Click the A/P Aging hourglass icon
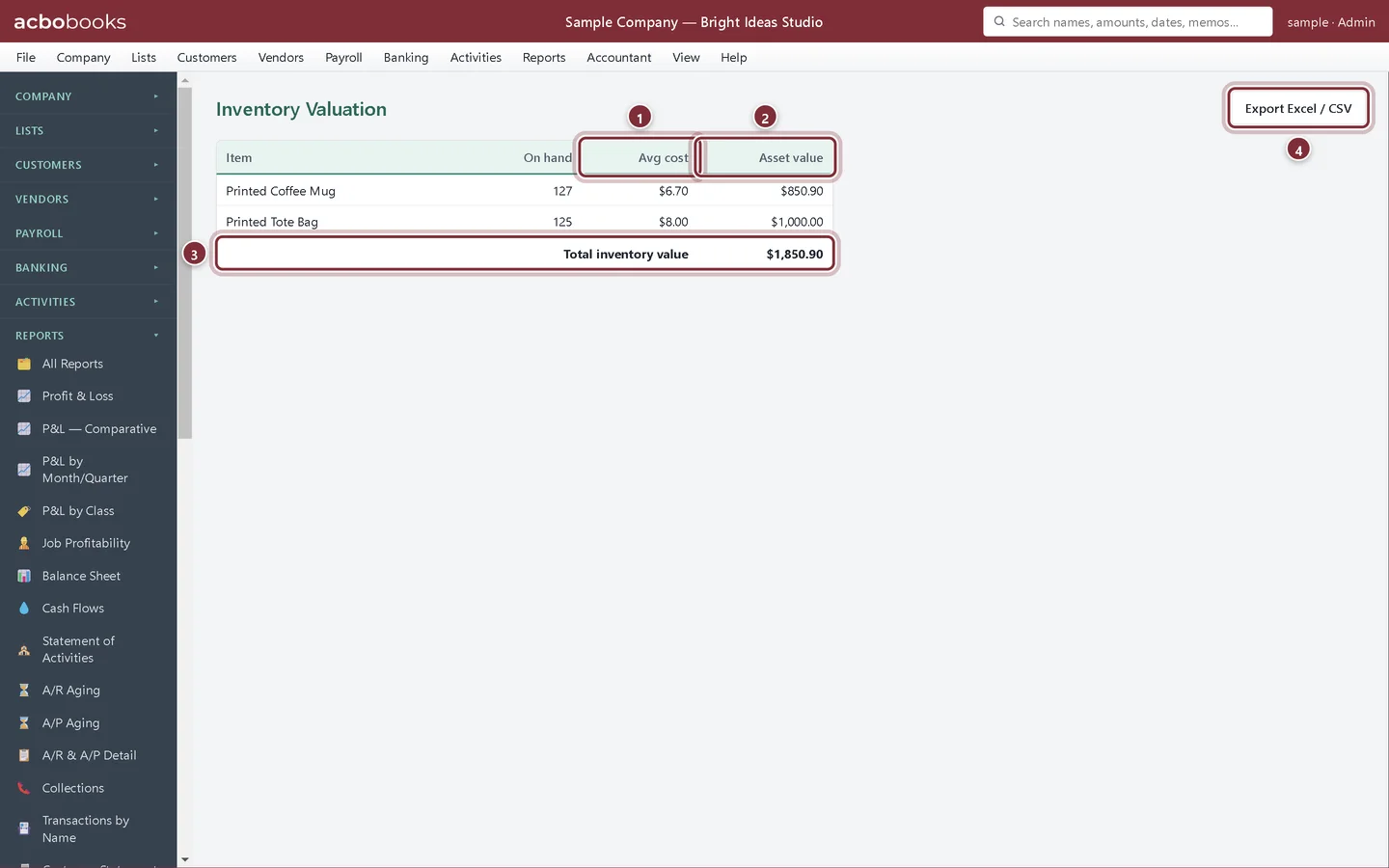The height and width of the screenshot is (868, 1389). (x=24, y=723)
